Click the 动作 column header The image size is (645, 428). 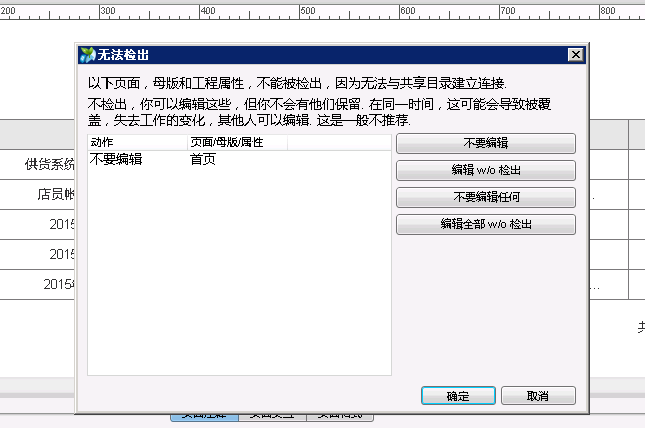pos(138,142)
